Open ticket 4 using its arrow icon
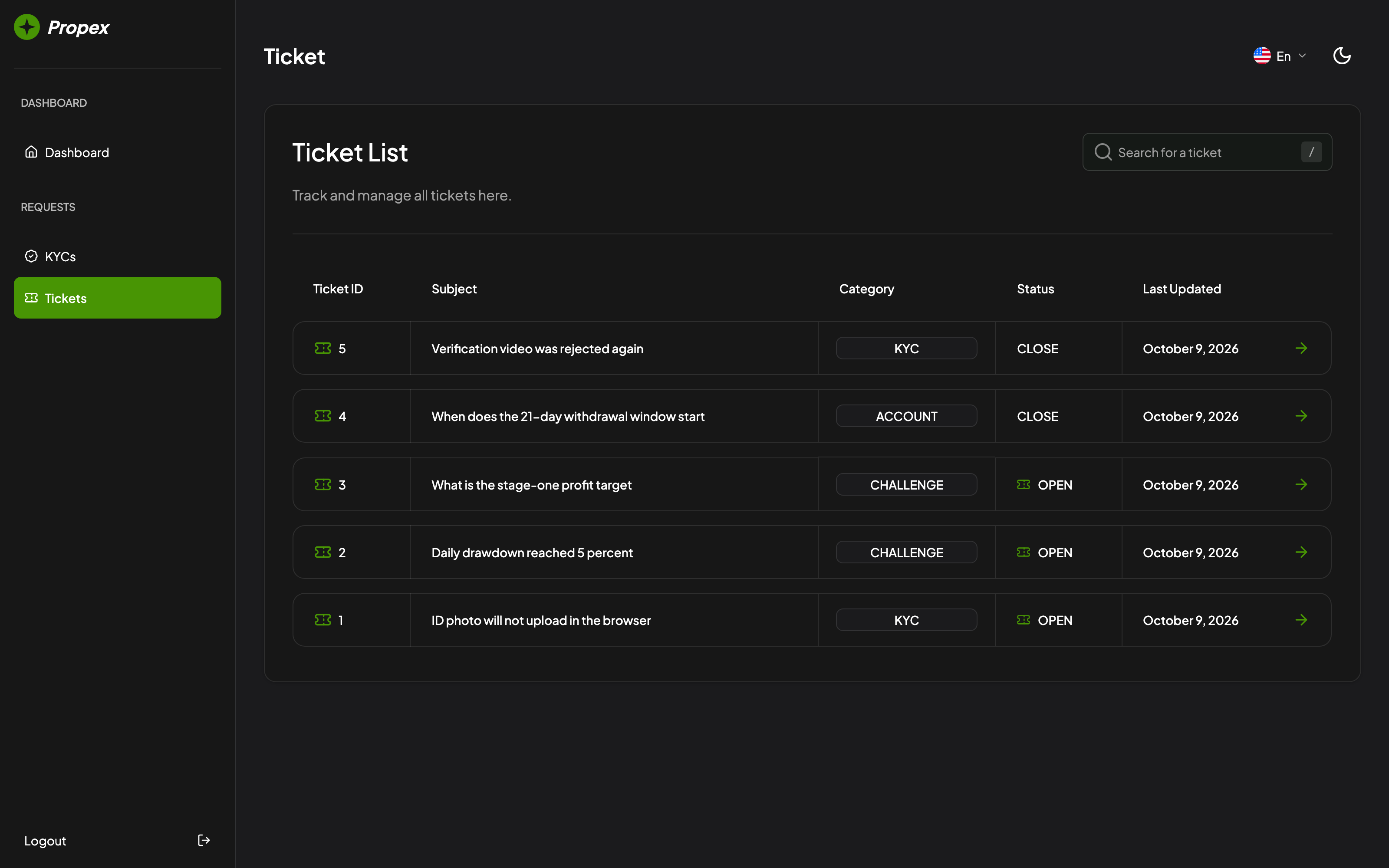The image size is (1389, 868). pos(1301,416)
